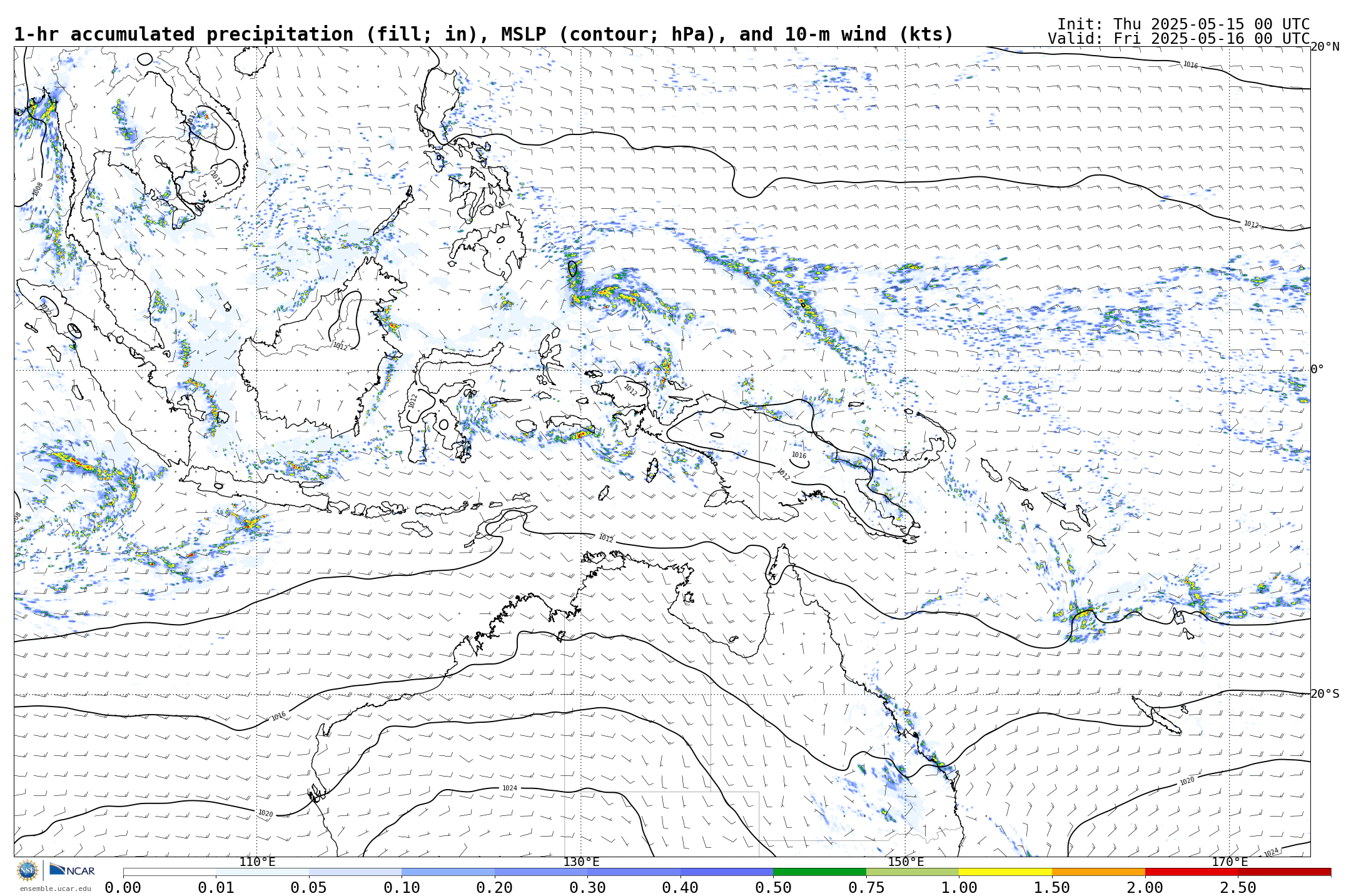Pick the dark green segment from 0.50 to 0.75
The height and width of the screenshot is (896, 1351).
(x=819, y=872)
